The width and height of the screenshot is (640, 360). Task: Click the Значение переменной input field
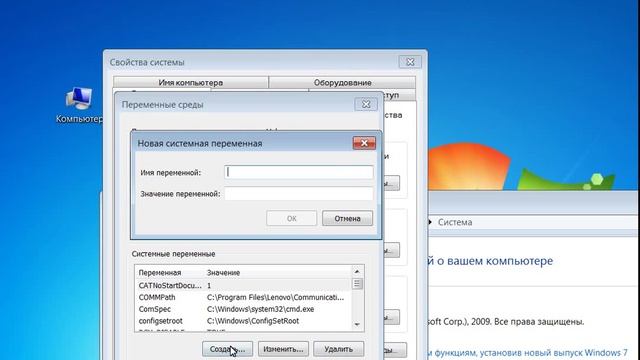[x=299, y=193]
